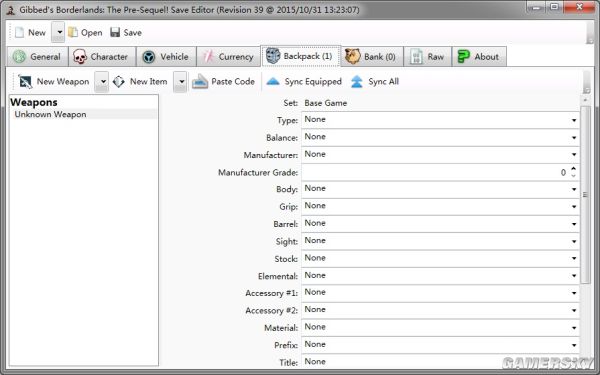Viewport: 600px width, 375px height.
Task: Switch to the Bank (0) tab
Action: pyautogui.click(x=372, y=57)
